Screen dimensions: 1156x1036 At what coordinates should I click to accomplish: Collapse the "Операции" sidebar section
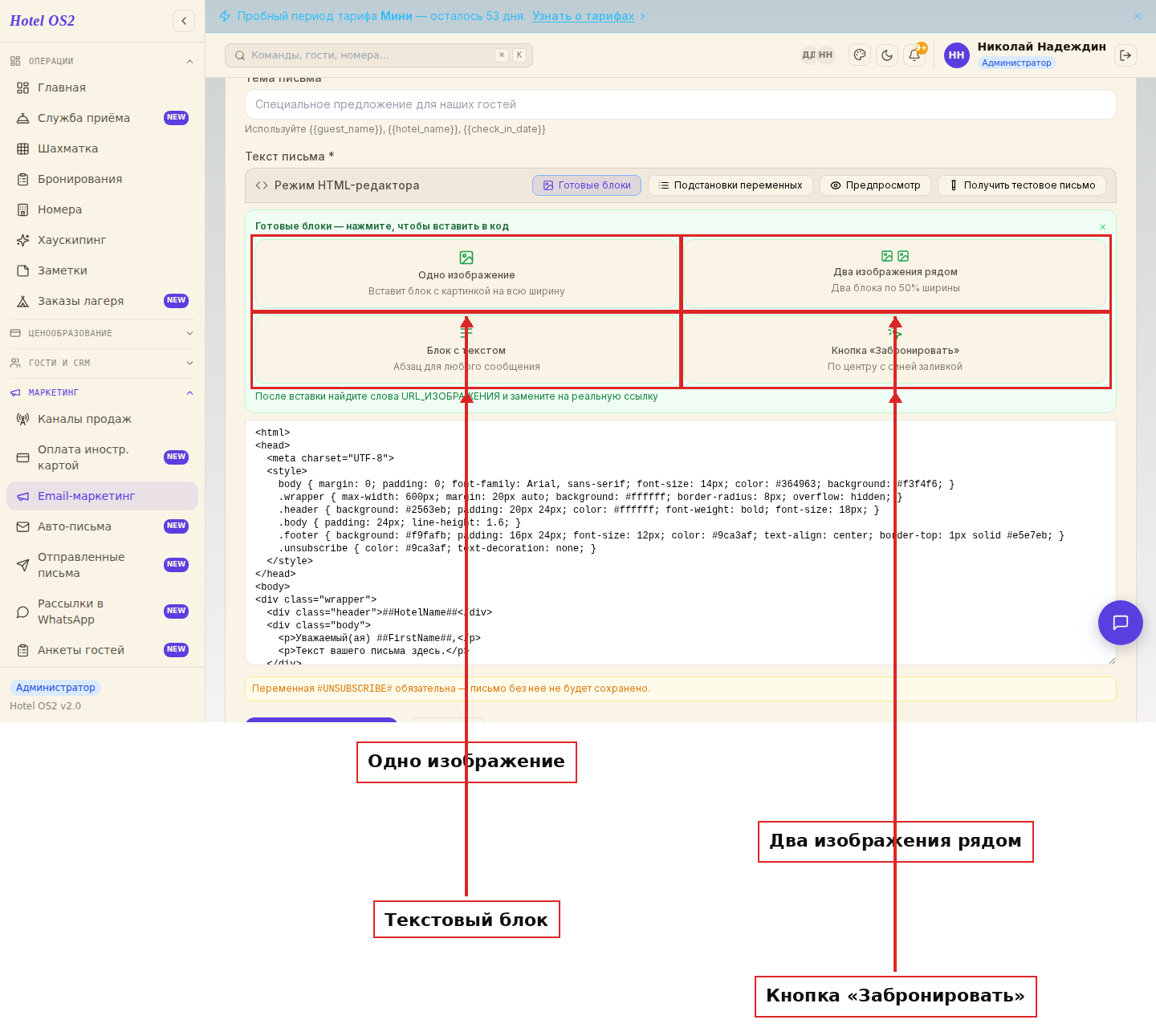tap(102, 61)
